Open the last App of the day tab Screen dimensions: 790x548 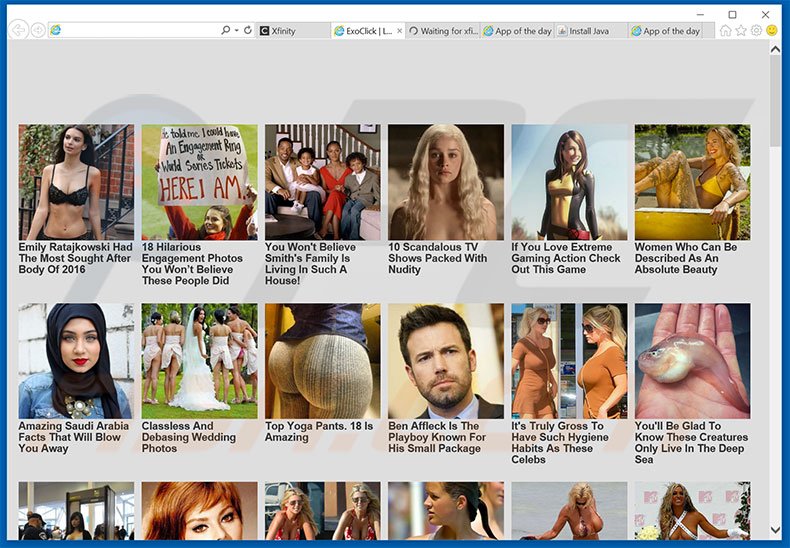[666, 31]
